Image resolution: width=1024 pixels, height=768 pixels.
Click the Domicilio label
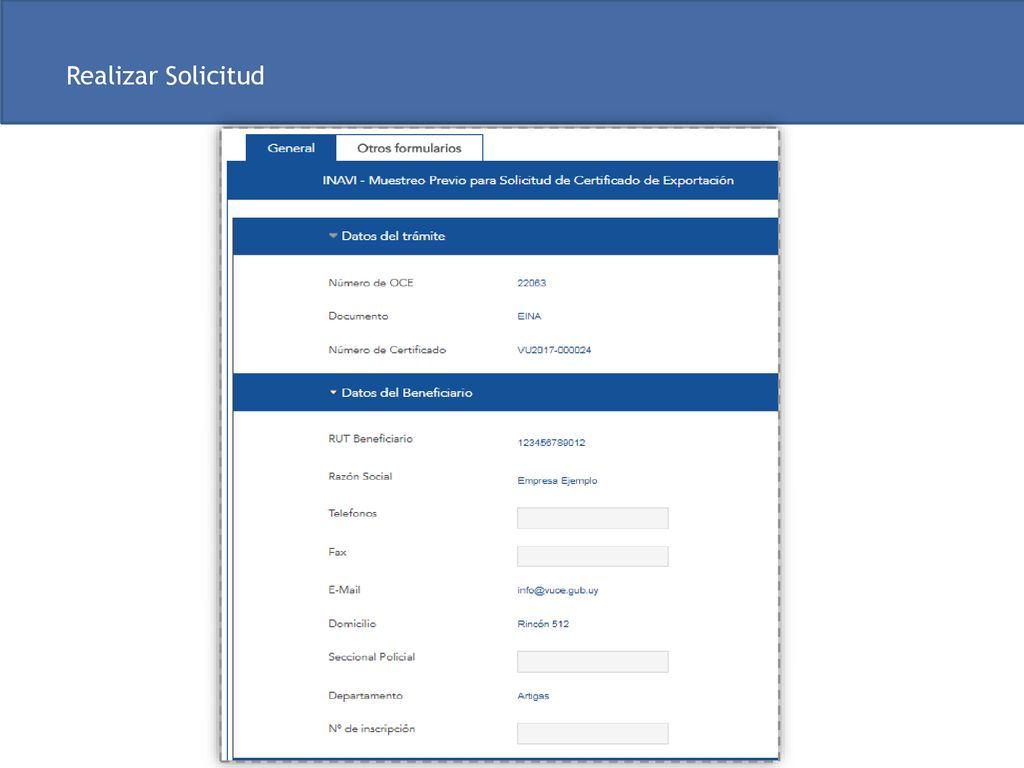tap(352, 624)
